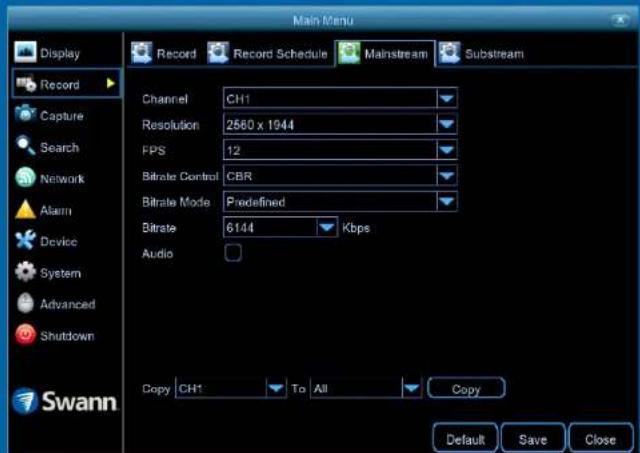Click the Default button
Screen dimensions: 640x453
(x=465, y=439)
